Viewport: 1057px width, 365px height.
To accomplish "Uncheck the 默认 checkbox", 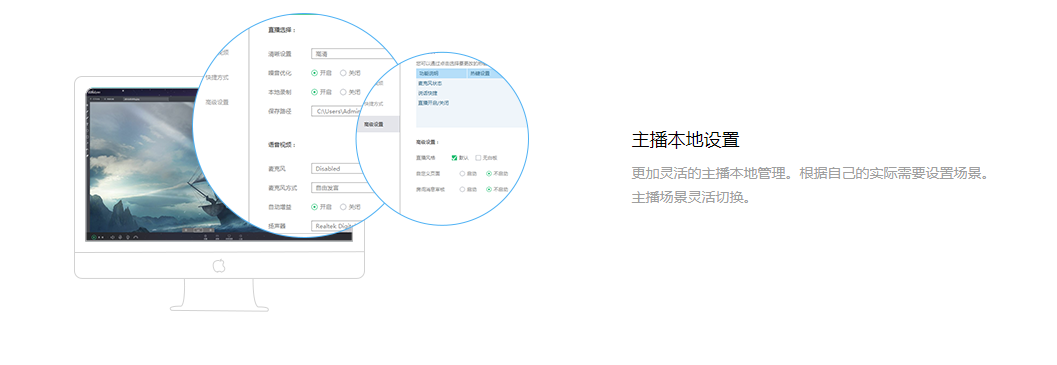I will [x=454, y=158].
